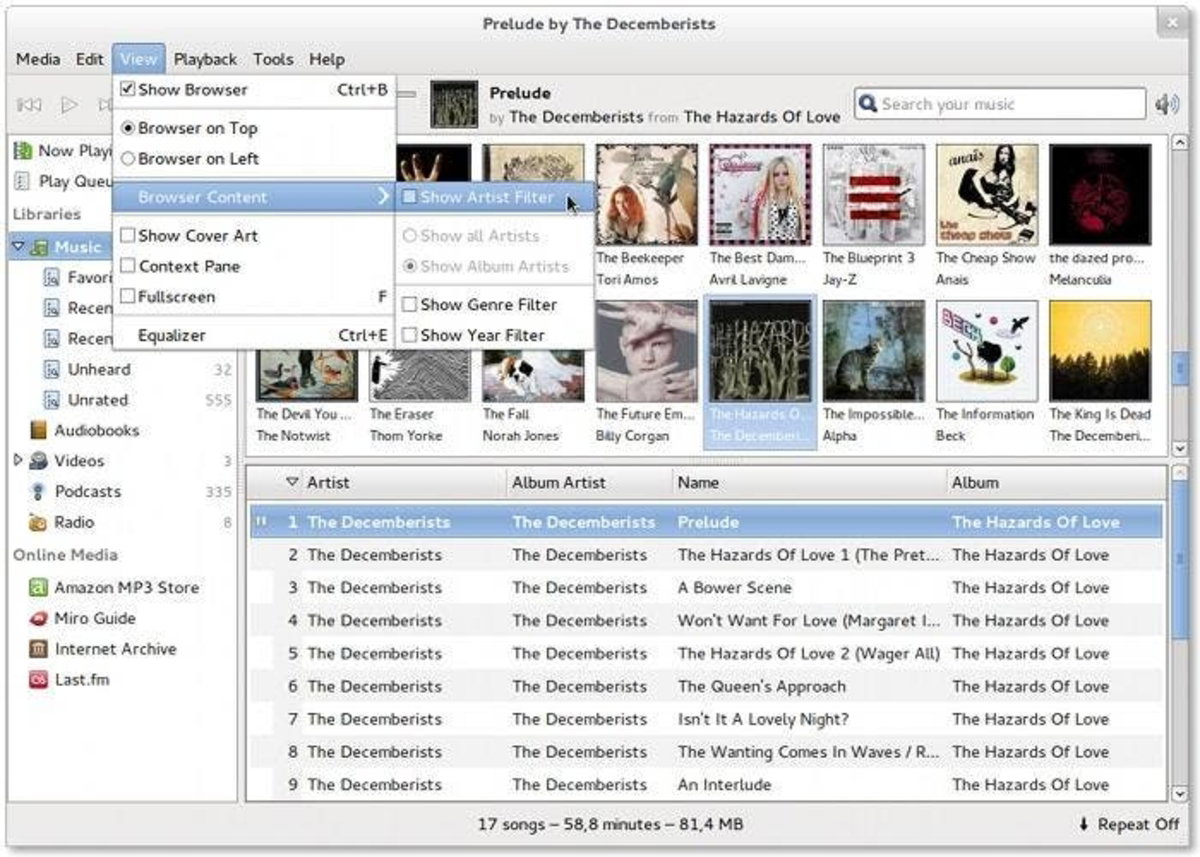1200x857 pixels.
Task: Select the Miro Guide source icon
Action: 38,619
